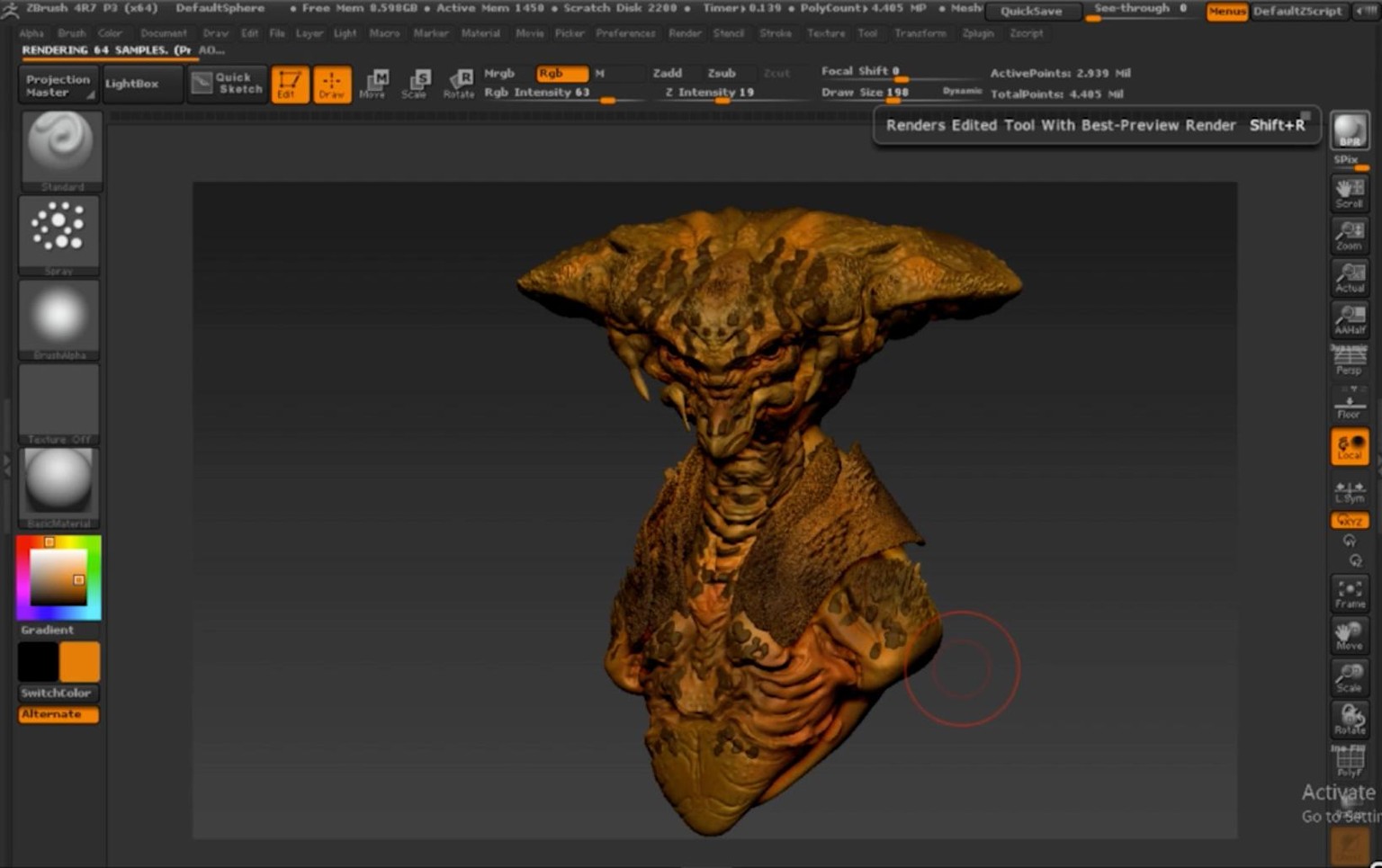This screenshot has width=1382, height=868.
Task: Click the DefaultZScript button
Action: [1298, 11]
